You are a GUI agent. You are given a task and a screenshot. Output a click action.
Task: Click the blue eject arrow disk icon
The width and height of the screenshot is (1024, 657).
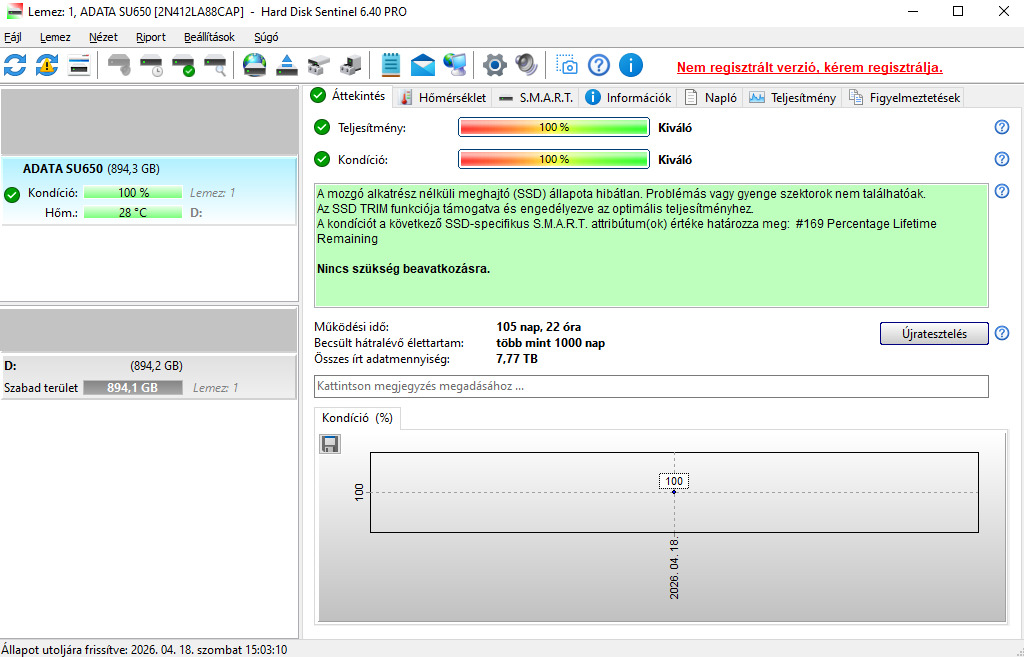click(287, 65)
